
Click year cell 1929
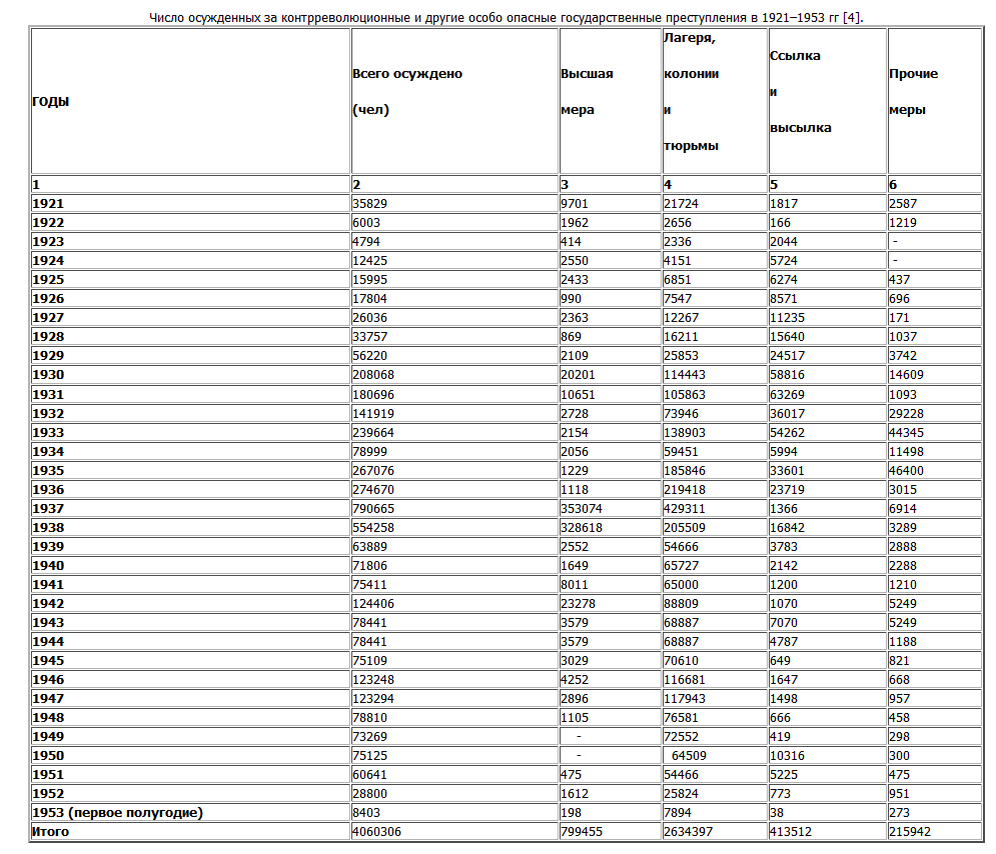pyautogui.click(x=191, y=356)
